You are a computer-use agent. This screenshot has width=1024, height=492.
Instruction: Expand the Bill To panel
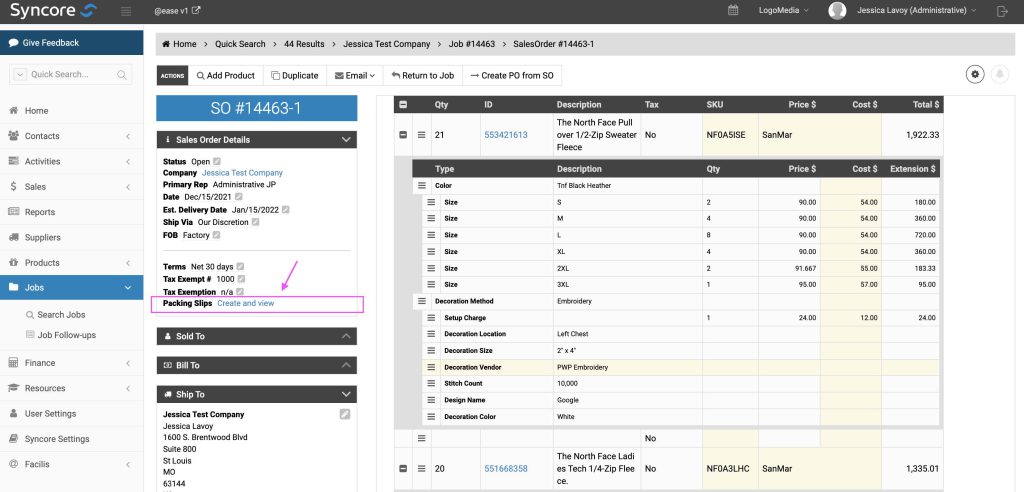346,365
